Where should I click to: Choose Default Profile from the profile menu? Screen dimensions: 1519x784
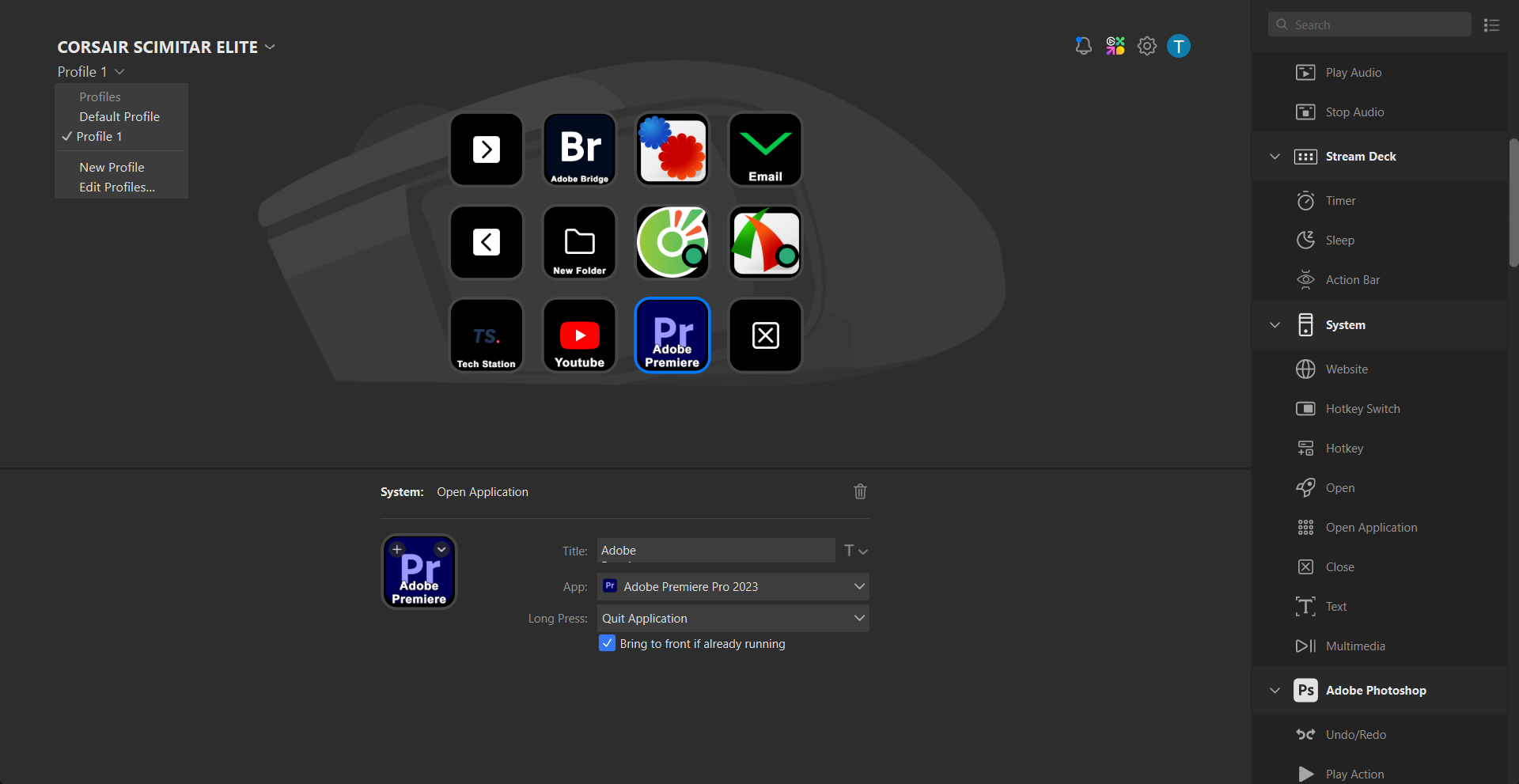[119, 116]
